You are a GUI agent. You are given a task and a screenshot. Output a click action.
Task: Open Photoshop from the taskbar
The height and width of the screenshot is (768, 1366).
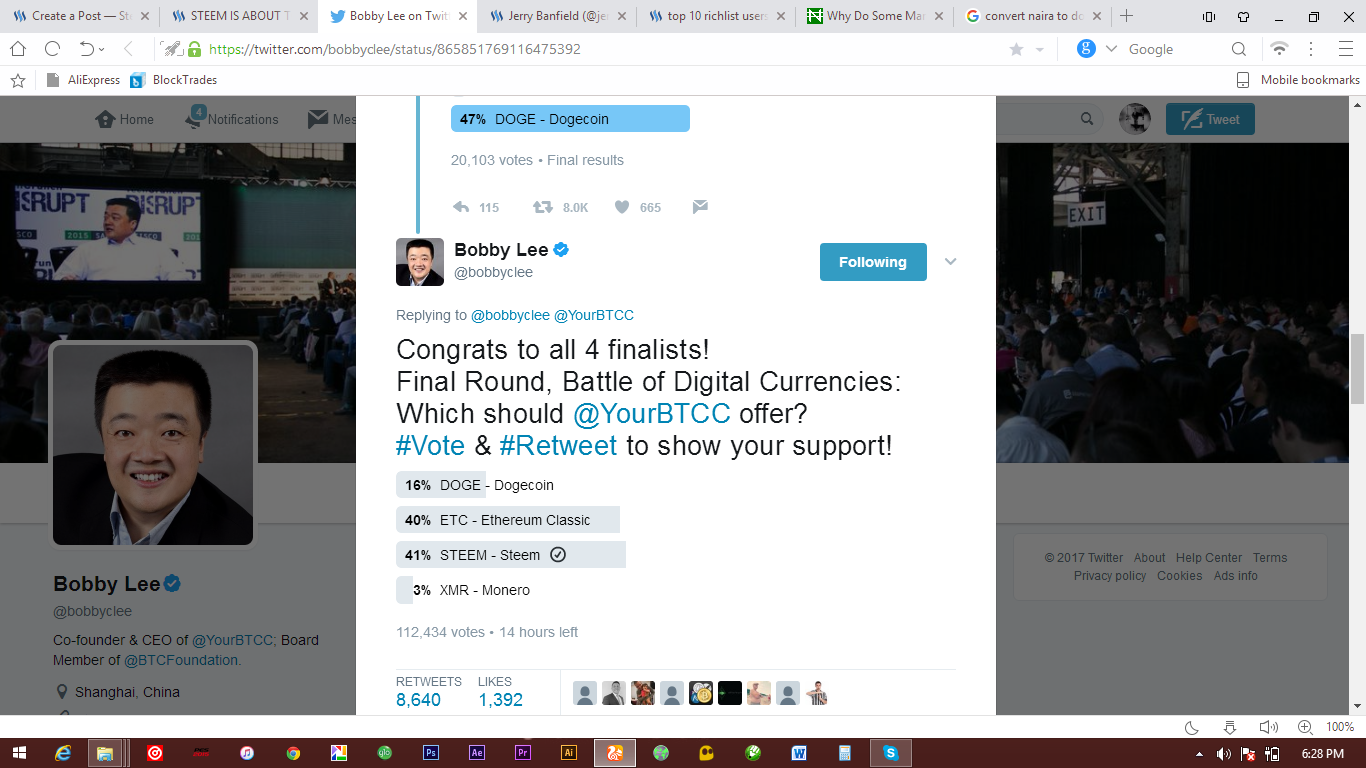431,753
